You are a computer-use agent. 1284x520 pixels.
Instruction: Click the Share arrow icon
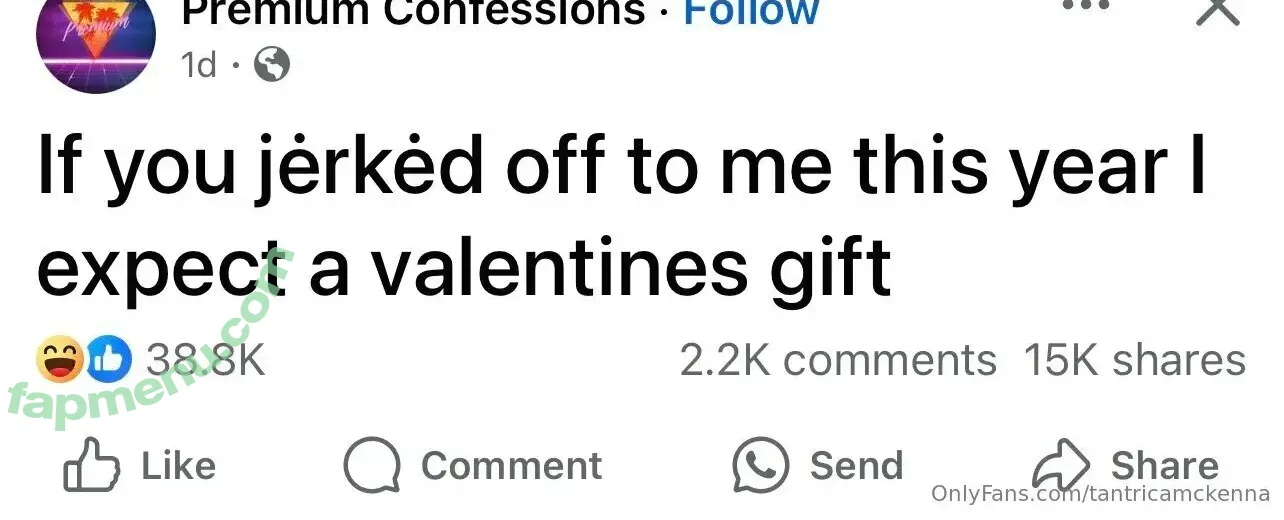tap(1060, 466)
